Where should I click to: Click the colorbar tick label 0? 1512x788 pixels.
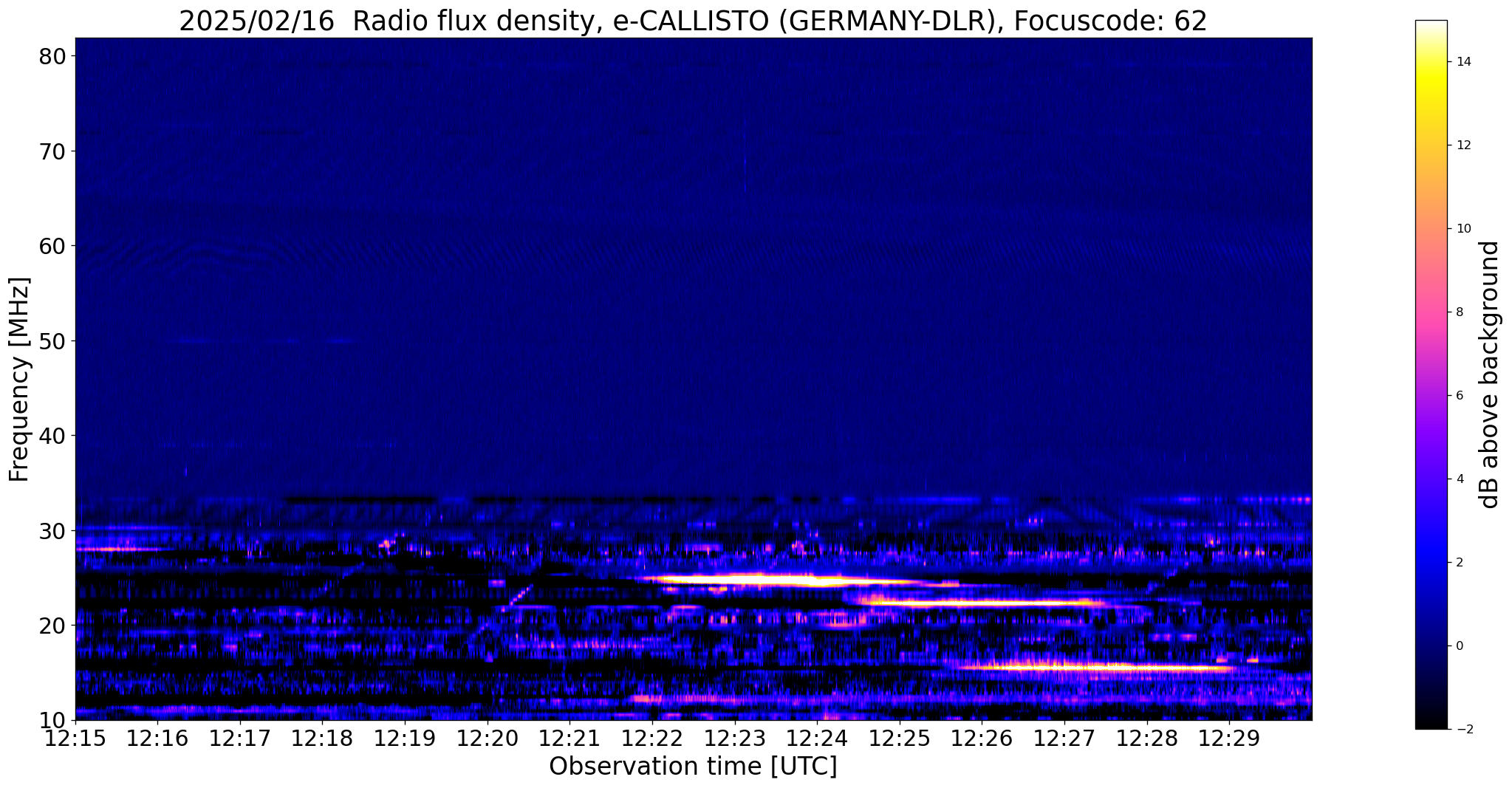click(x=1459, y=646)
